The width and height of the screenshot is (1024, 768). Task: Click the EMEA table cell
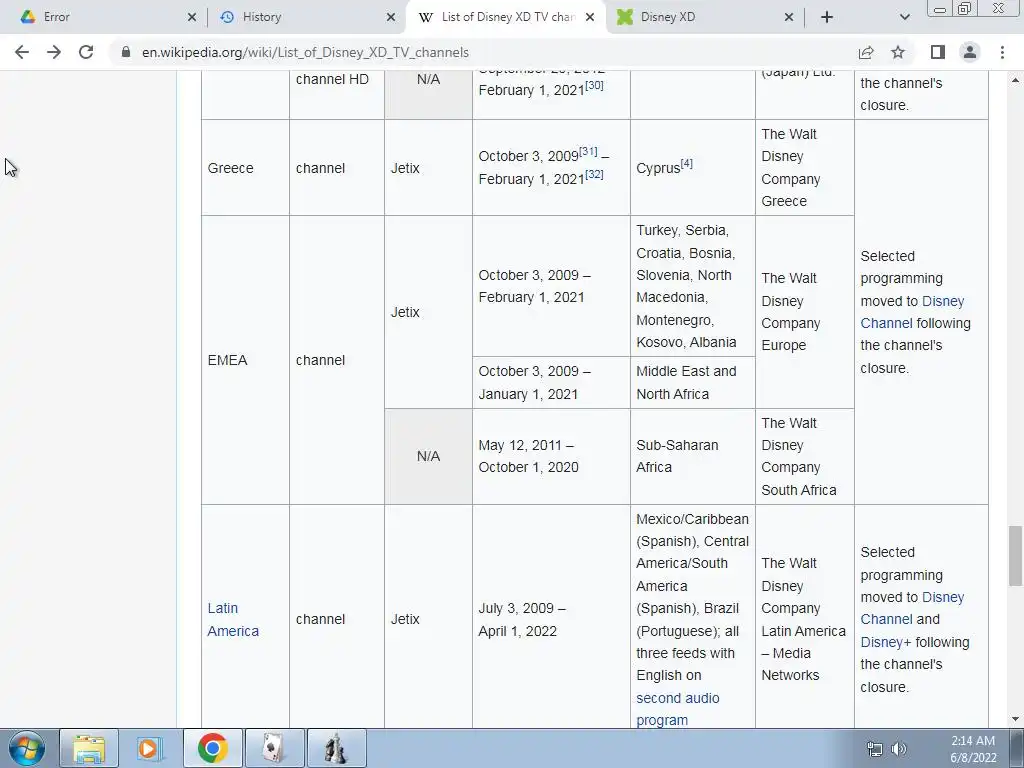[246, 360]
